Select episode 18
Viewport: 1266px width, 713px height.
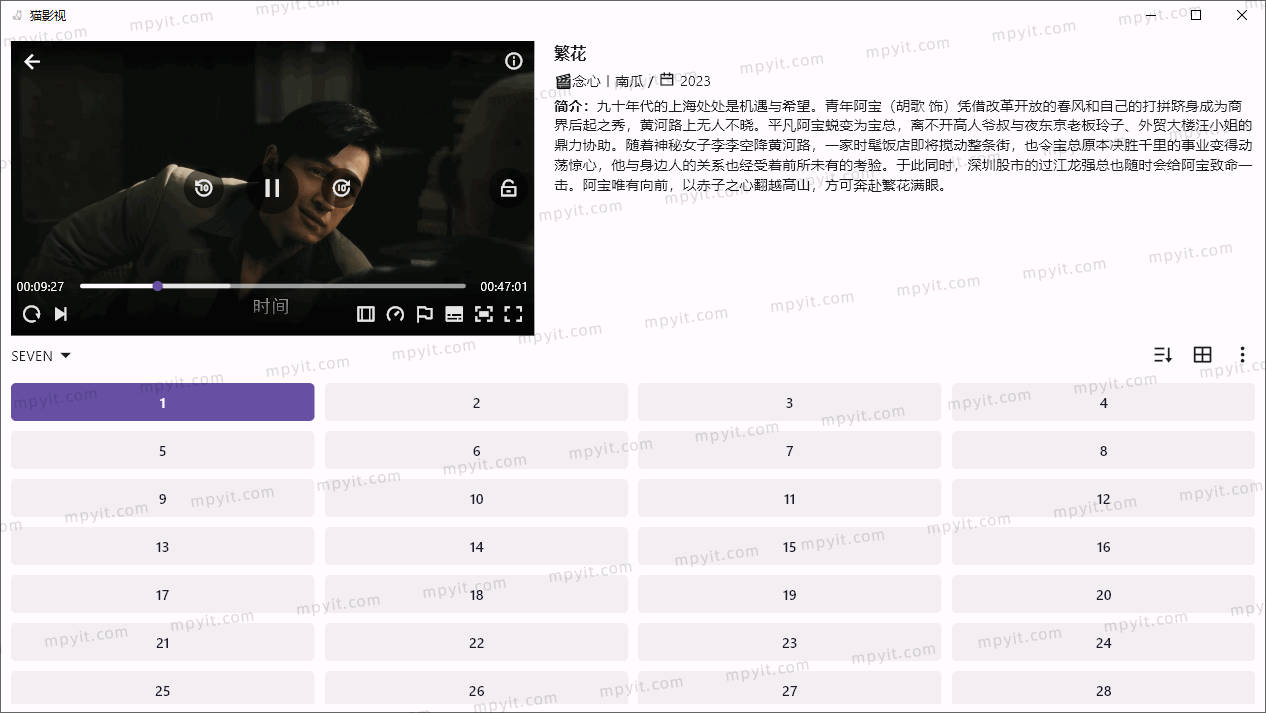476,594
